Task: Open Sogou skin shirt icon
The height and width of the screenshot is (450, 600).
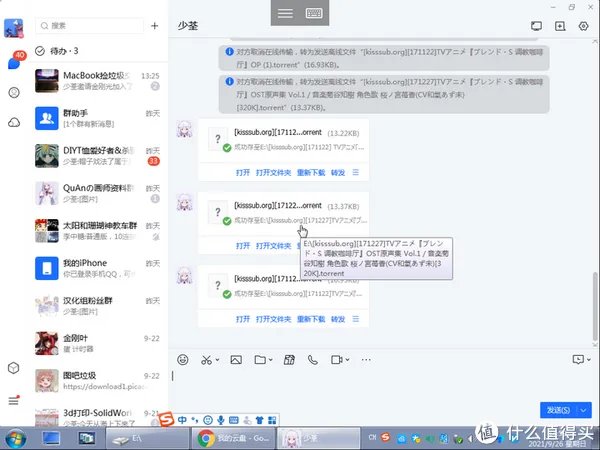Action: click(x=259, y=420)
